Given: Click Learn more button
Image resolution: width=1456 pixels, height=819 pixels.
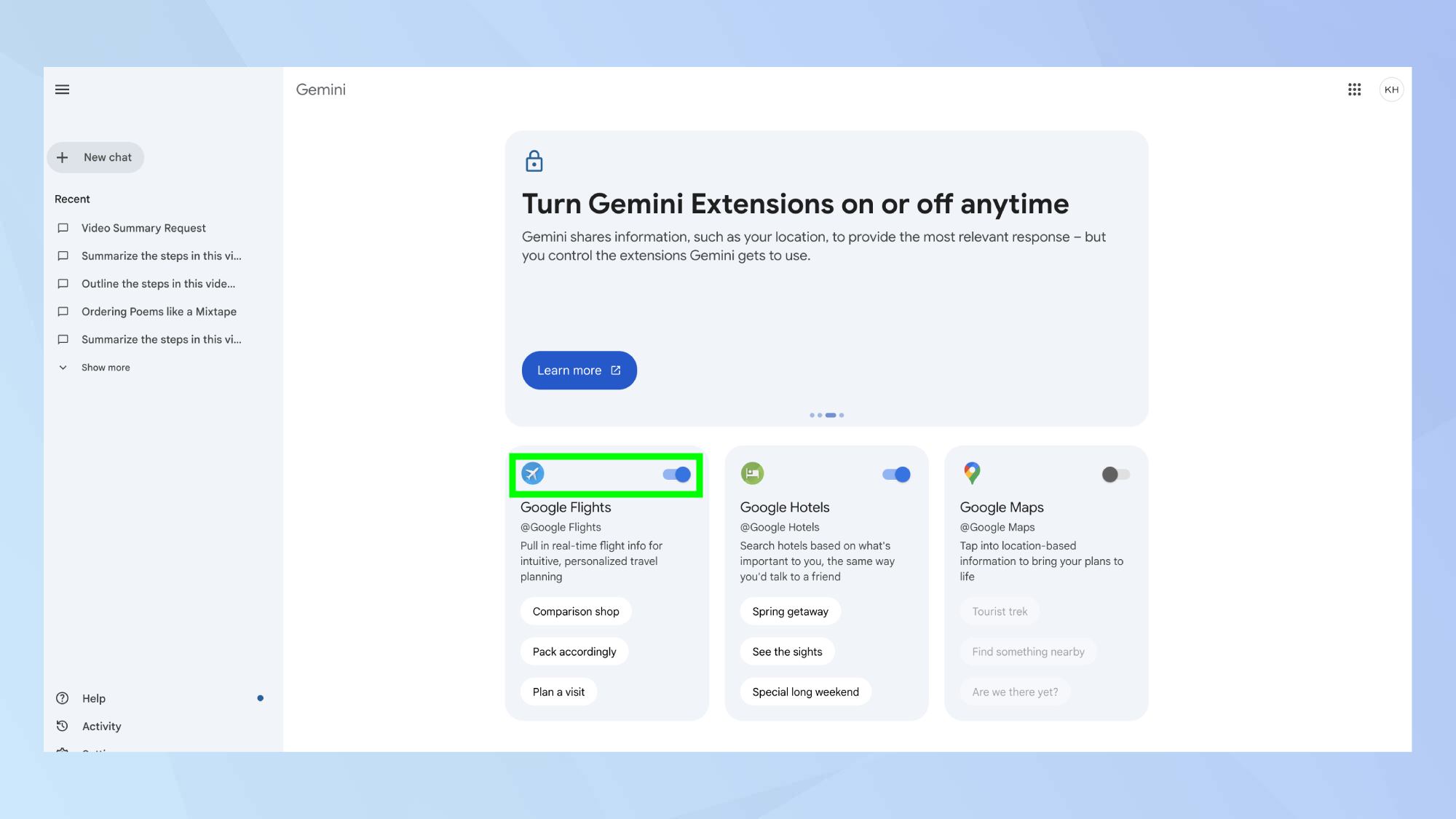Looking at the screenshot, I should (x=579, y=370).
